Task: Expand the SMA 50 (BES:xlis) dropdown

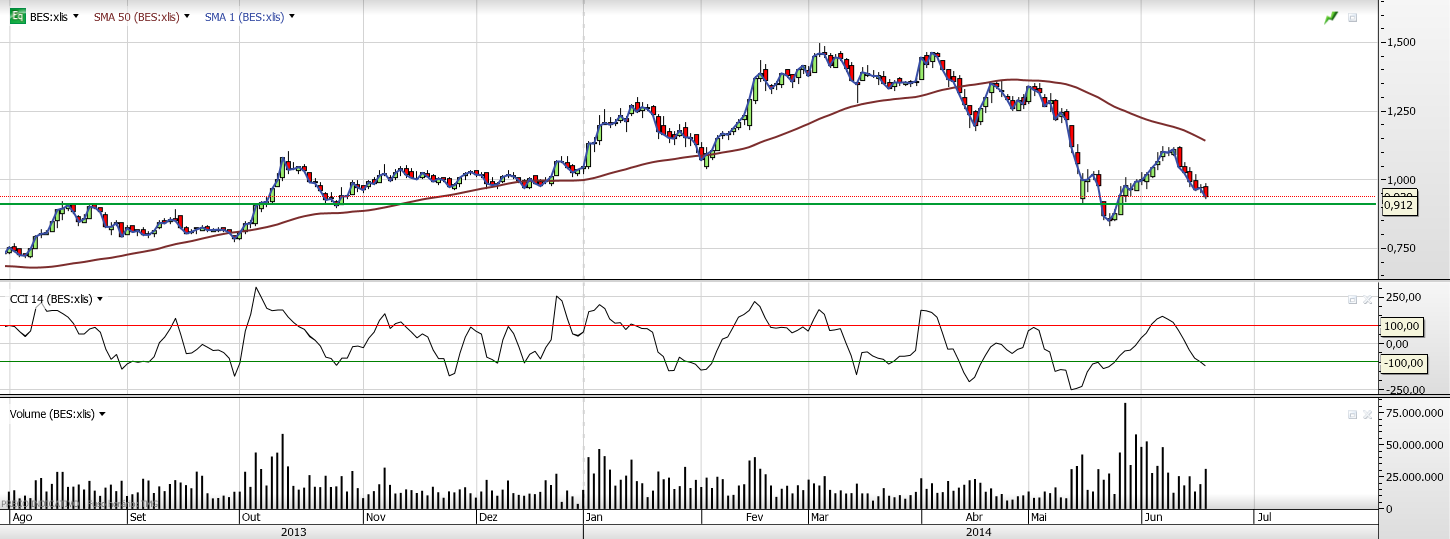Action: 188,17
